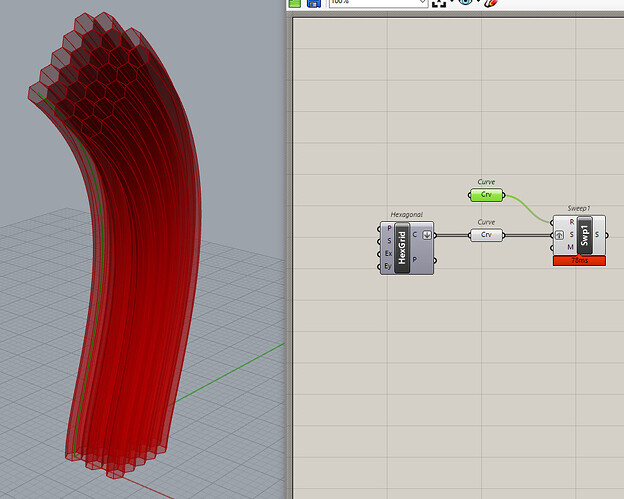Click the Sweep1 M miter input

coord(570,247)
